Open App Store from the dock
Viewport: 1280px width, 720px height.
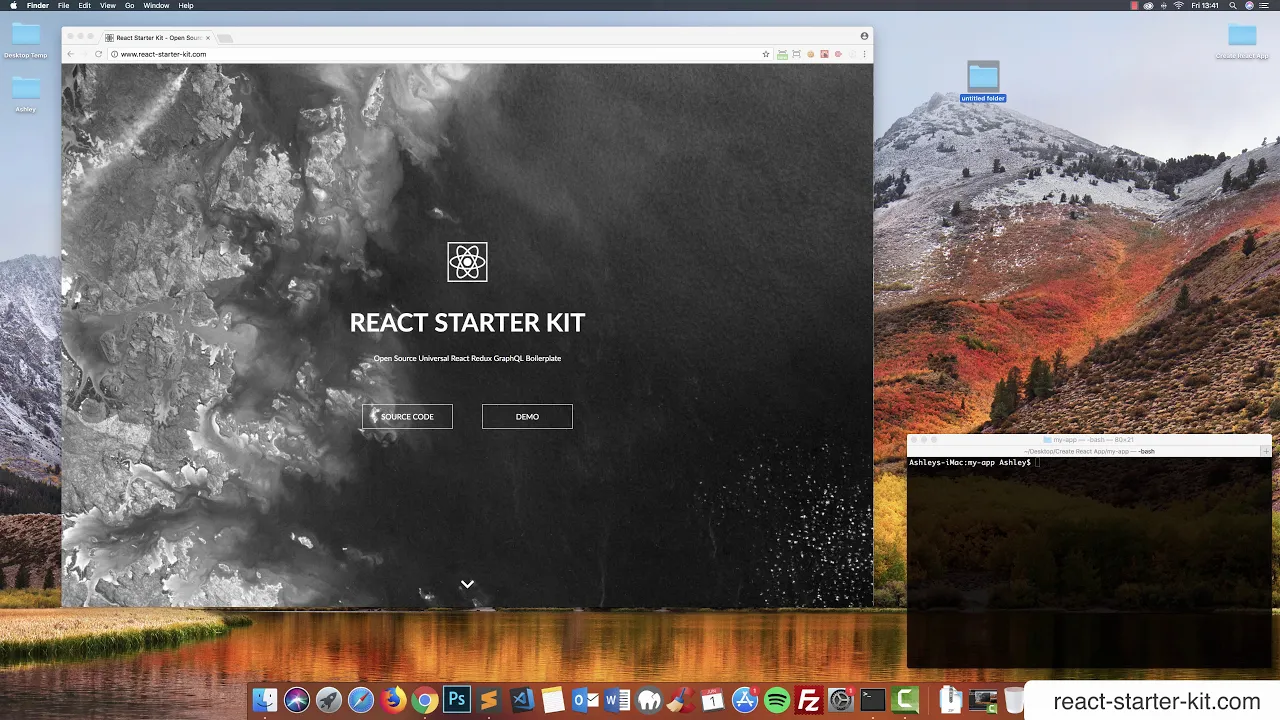745,700
